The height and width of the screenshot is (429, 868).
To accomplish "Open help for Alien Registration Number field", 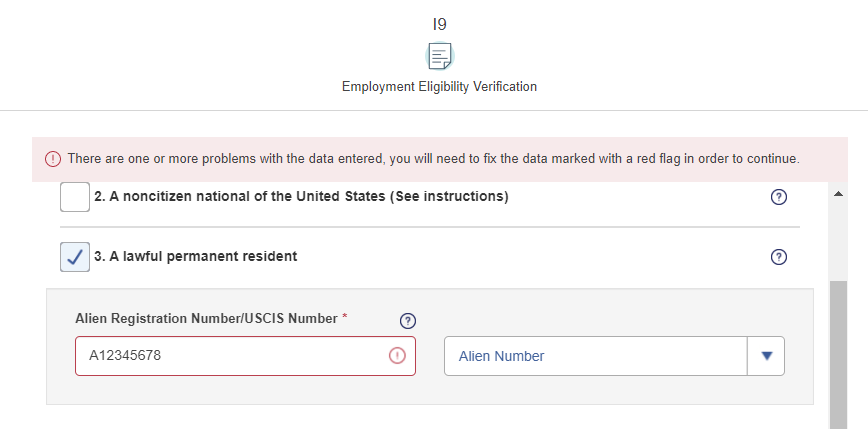I will 407,321.
